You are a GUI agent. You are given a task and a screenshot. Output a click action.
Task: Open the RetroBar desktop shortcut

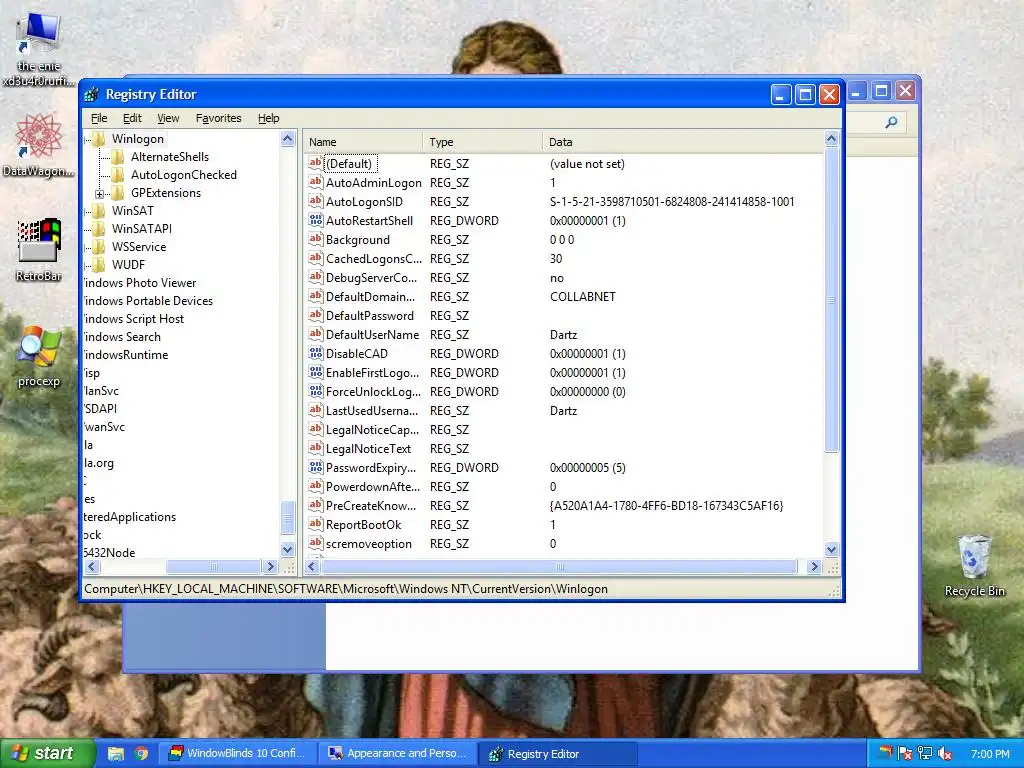tap(39, 250)
